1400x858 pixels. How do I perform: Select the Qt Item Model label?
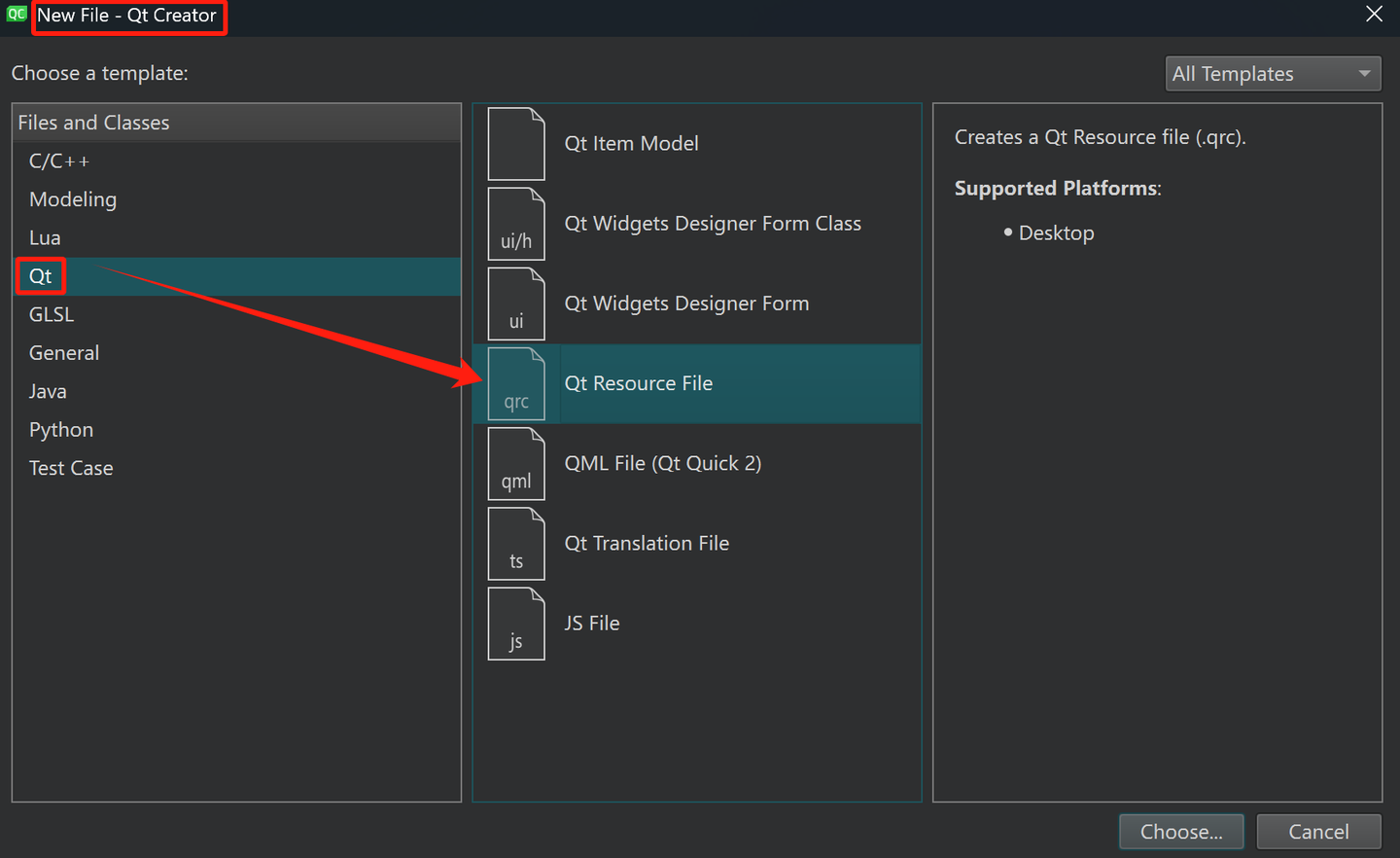[632, 144]
